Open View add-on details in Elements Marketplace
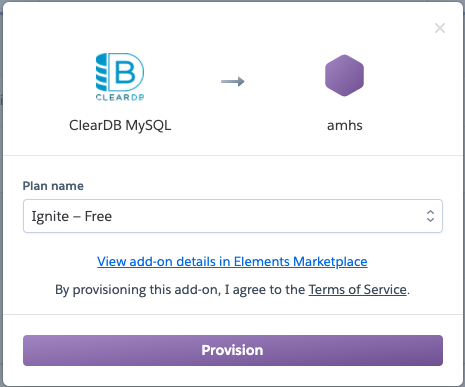This screenshot has height=387, width=465. coord(232,262)
